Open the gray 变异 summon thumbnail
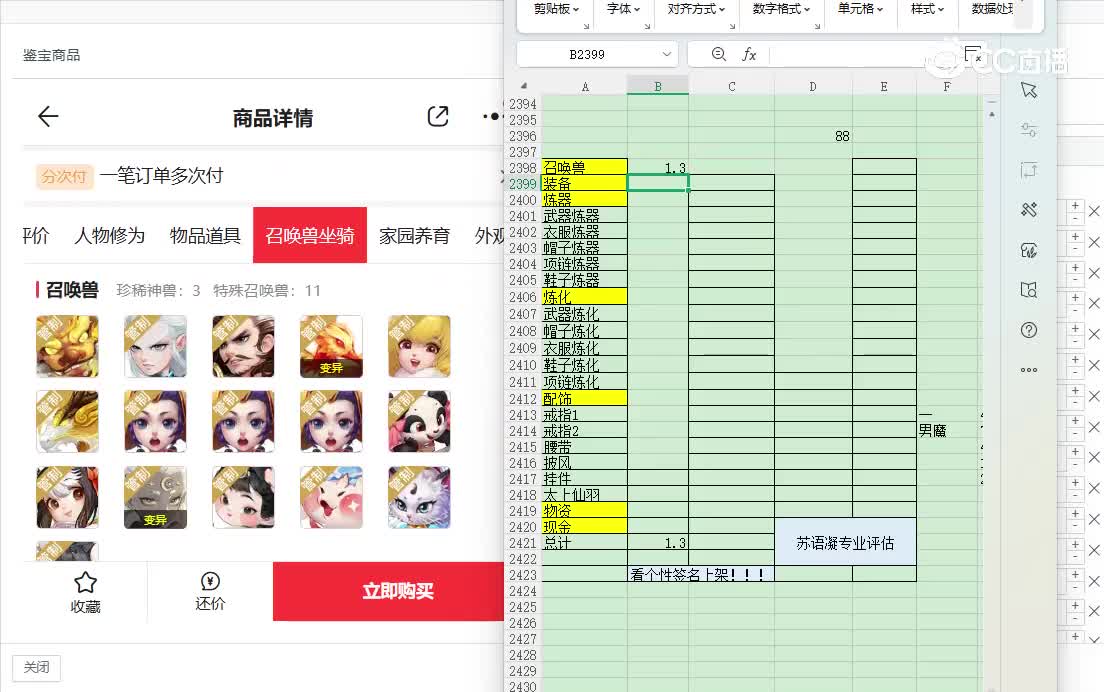The height and width of the screenshot is (692, 1104). [x=155, y=498]
